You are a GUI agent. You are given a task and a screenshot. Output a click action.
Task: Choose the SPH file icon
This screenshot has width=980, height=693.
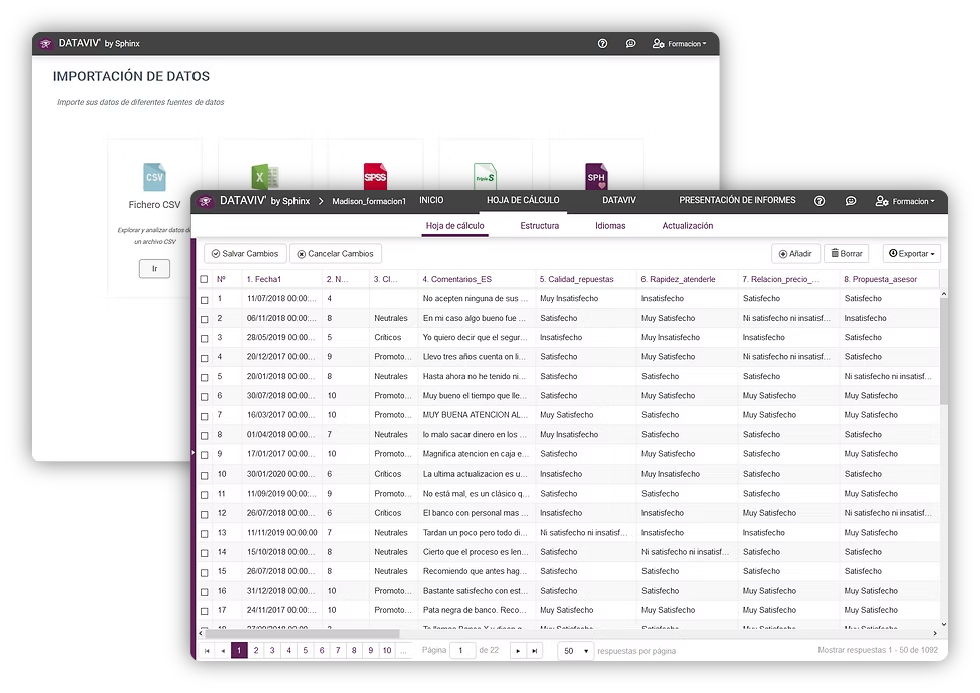click(596, 177)
